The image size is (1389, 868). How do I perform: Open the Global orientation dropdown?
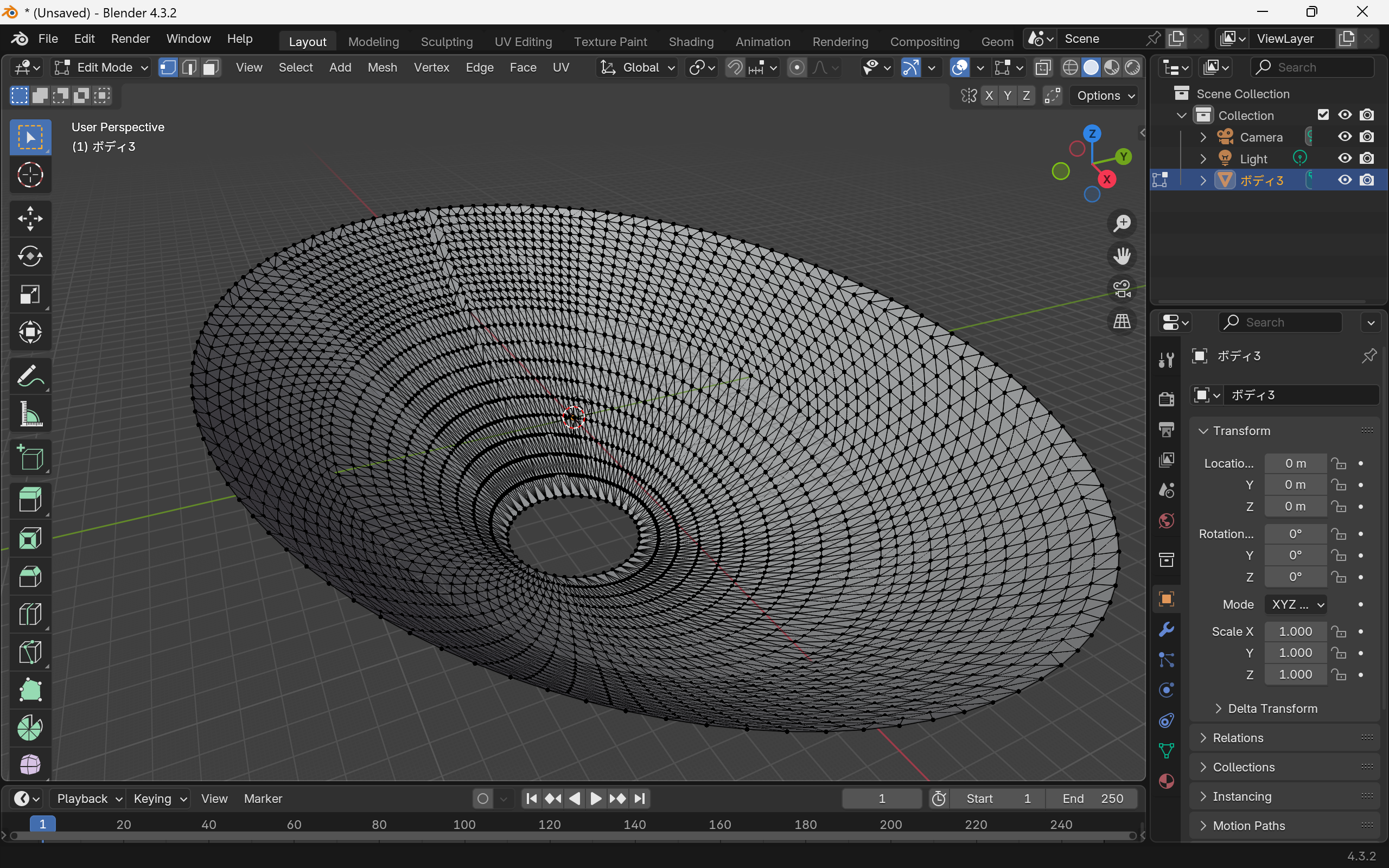[636, 68]
